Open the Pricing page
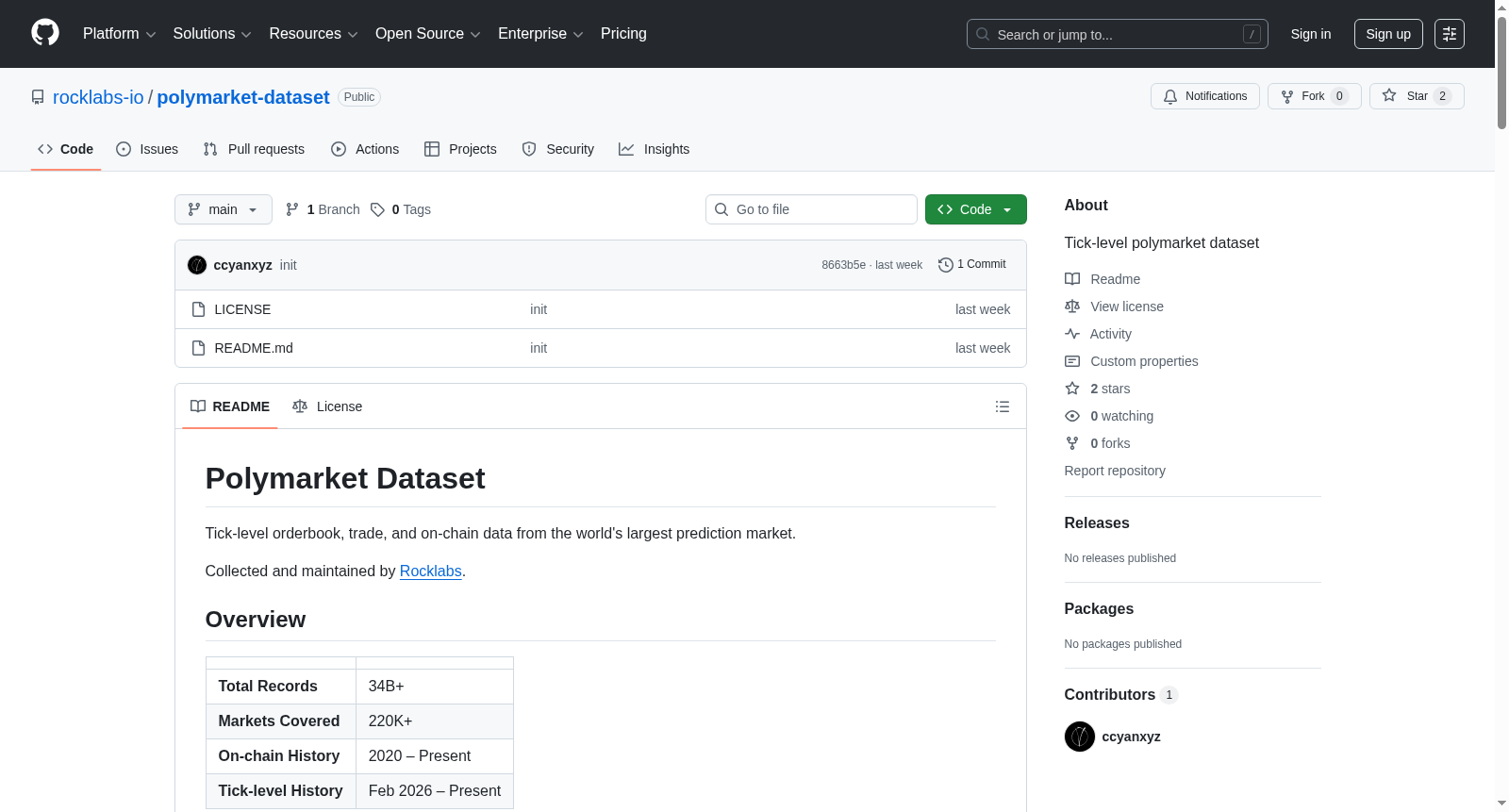The height and width of the screenshot is (812, 1509). (x=623, y=34)
